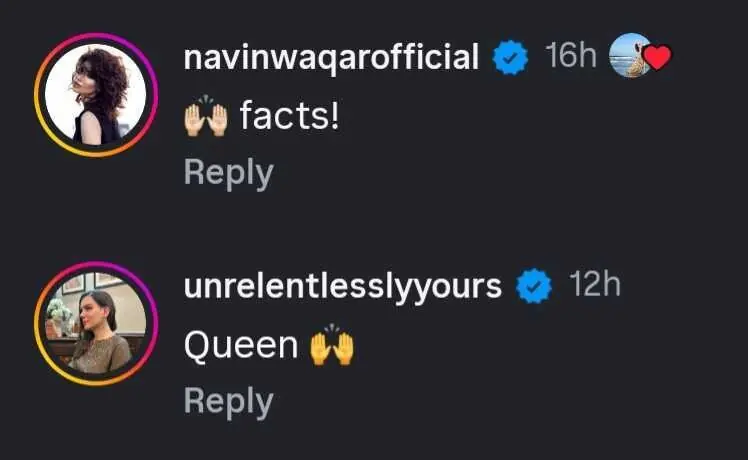Visit the unrelentlesslyyours username link

pos(343,288)
